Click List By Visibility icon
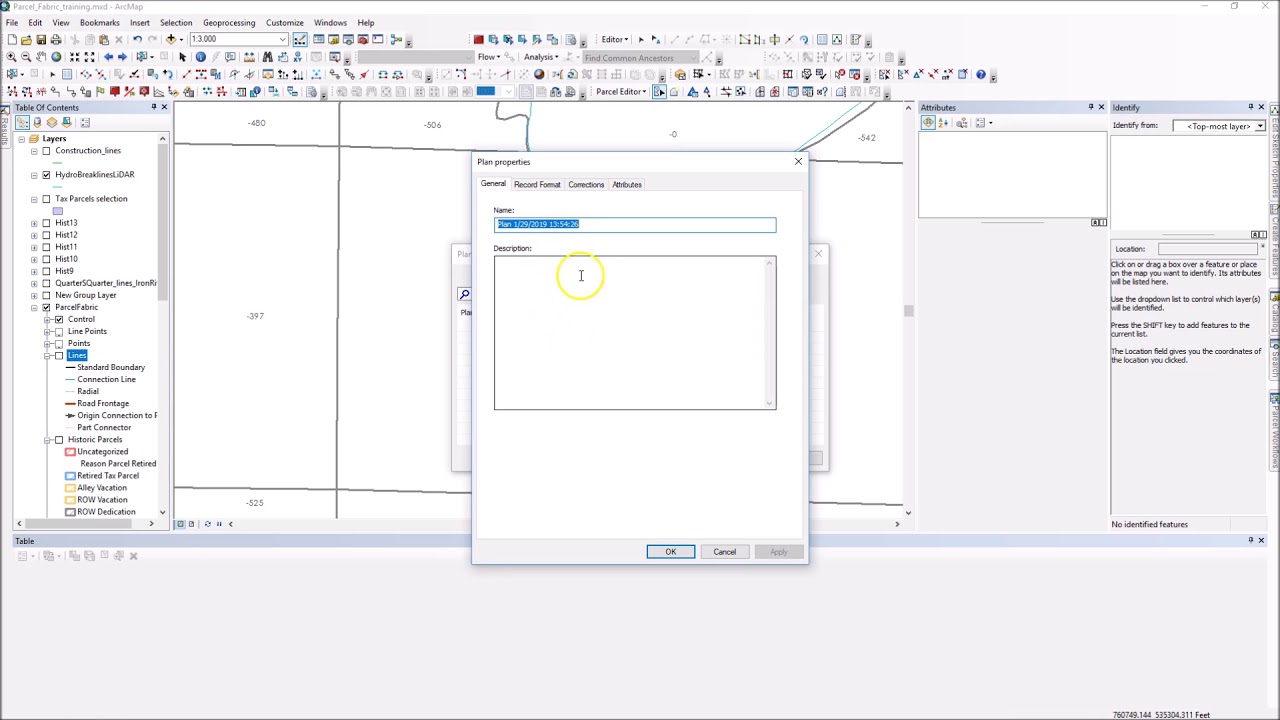The height and width of the screenshot is (720, 1280). [52, 122]
